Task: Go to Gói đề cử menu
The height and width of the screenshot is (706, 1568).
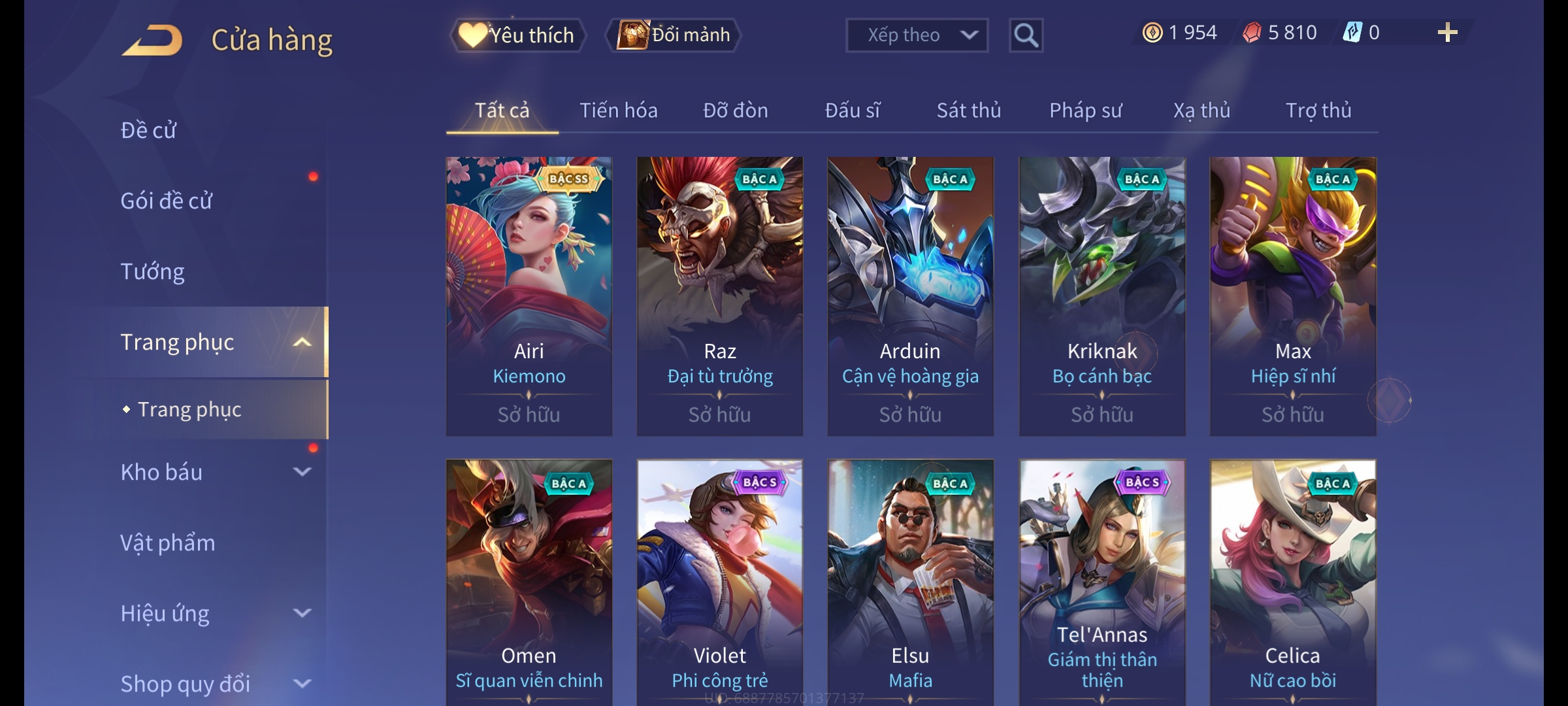Action: [166, 201]
